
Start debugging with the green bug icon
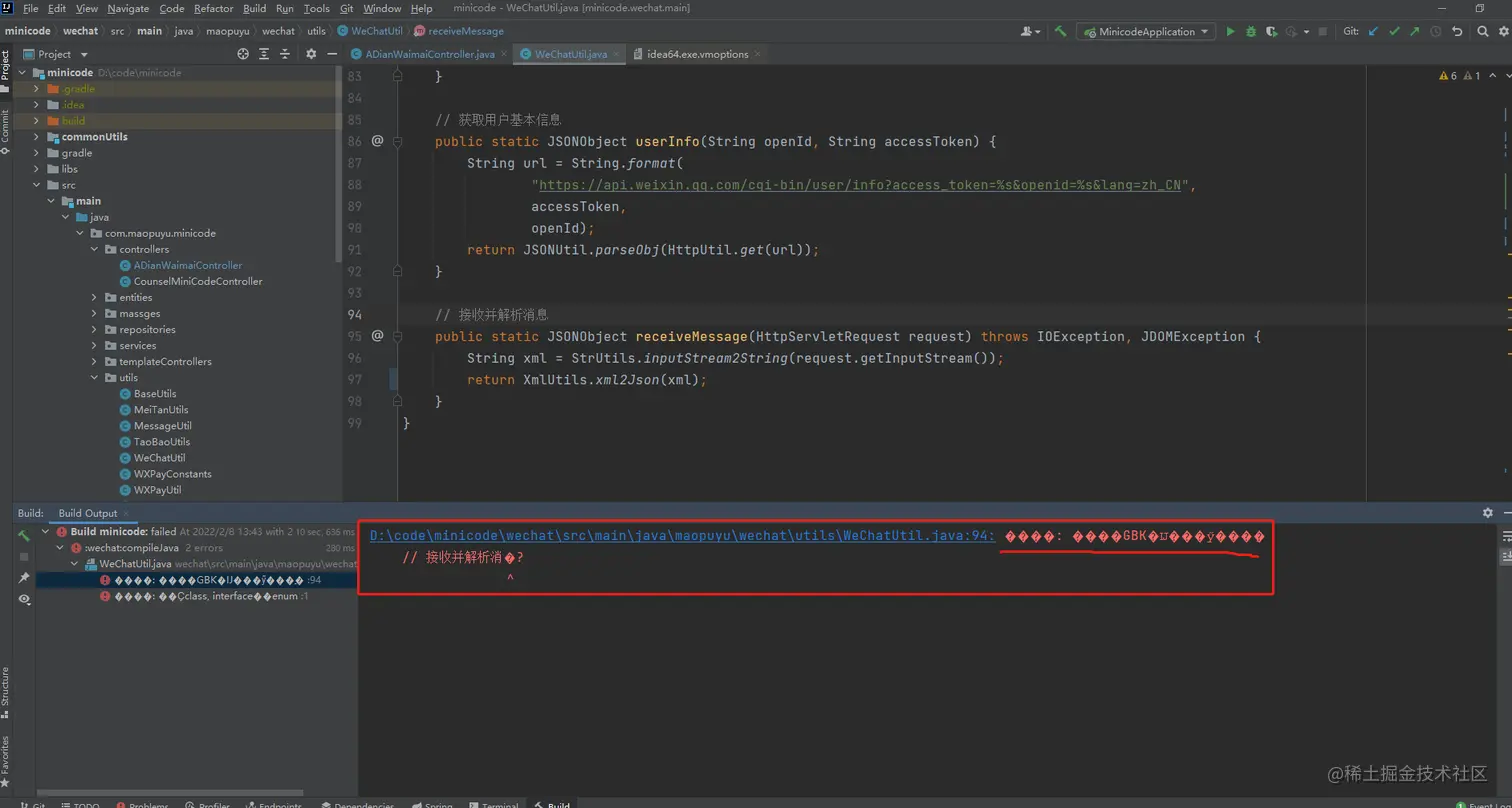[x=1250, y=32]
